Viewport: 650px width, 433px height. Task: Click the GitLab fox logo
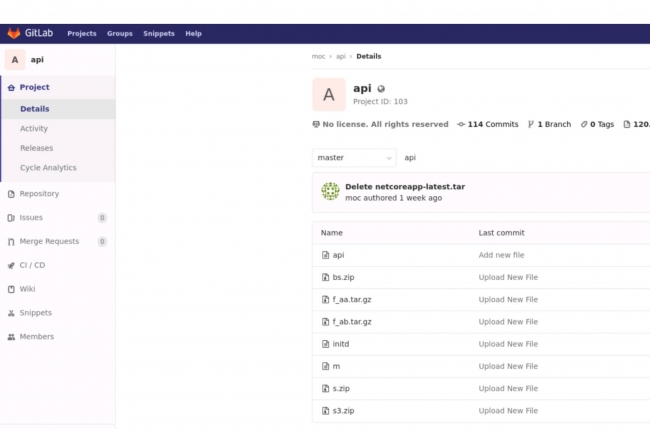click(x=14, y=33)
